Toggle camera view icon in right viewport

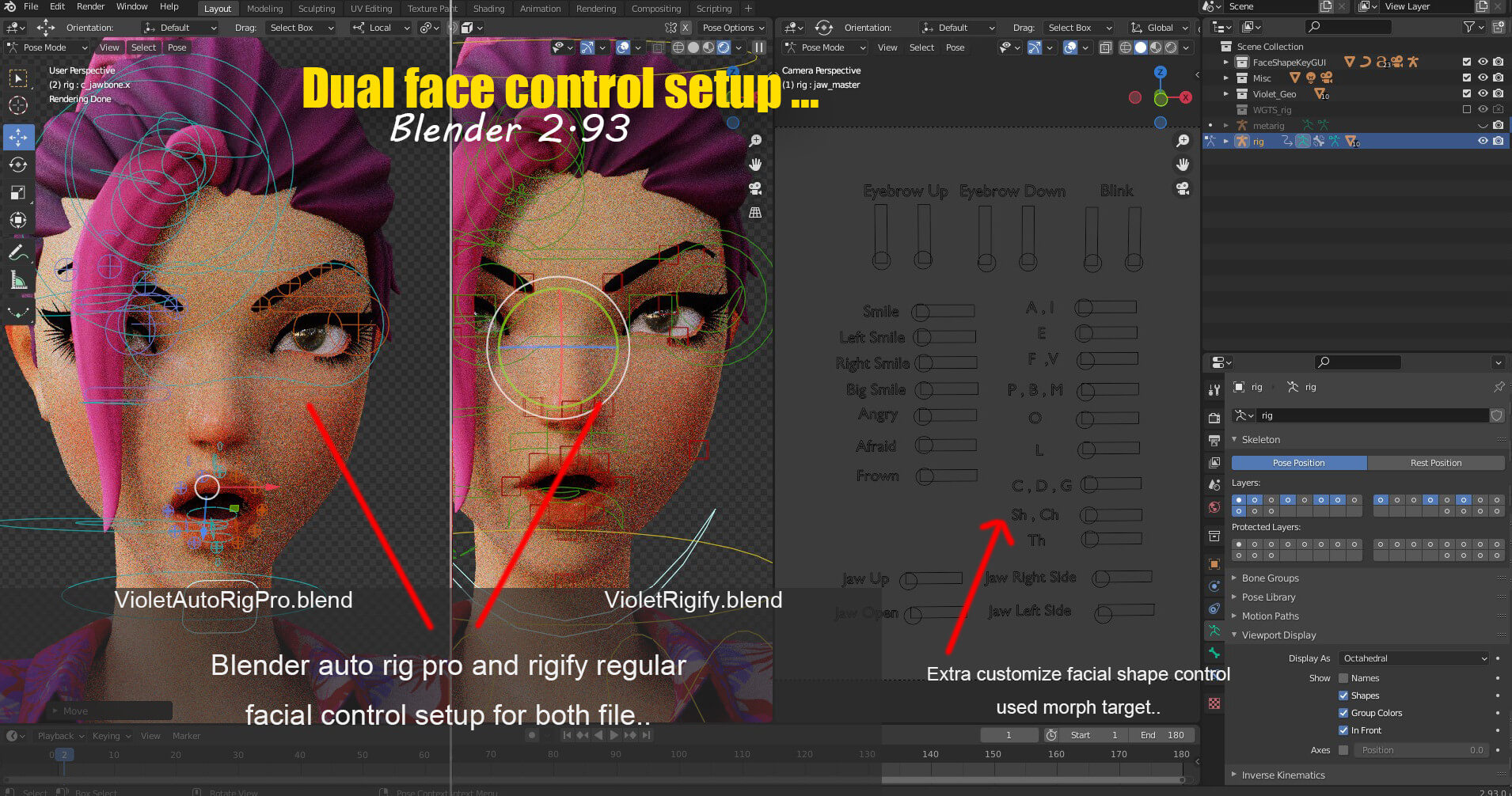tap(1183, 189)
